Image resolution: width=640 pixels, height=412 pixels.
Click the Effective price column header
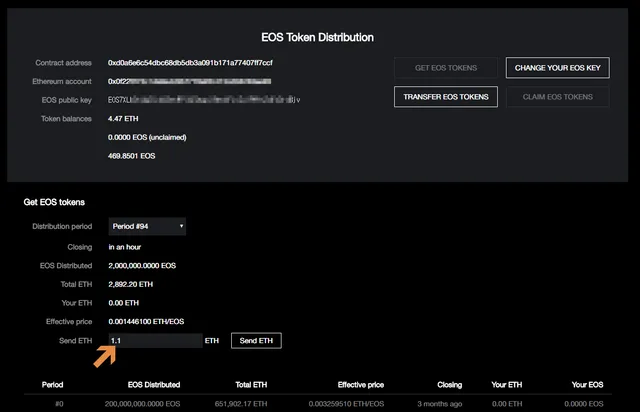pos(361,385)
